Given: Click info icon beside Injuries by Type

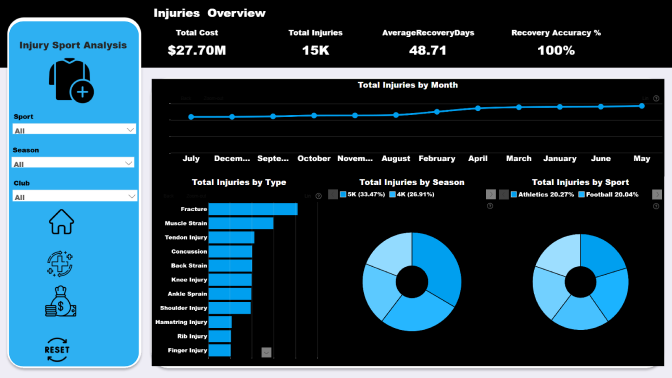Looking at the screenshot, I should (x=318, y=196).
